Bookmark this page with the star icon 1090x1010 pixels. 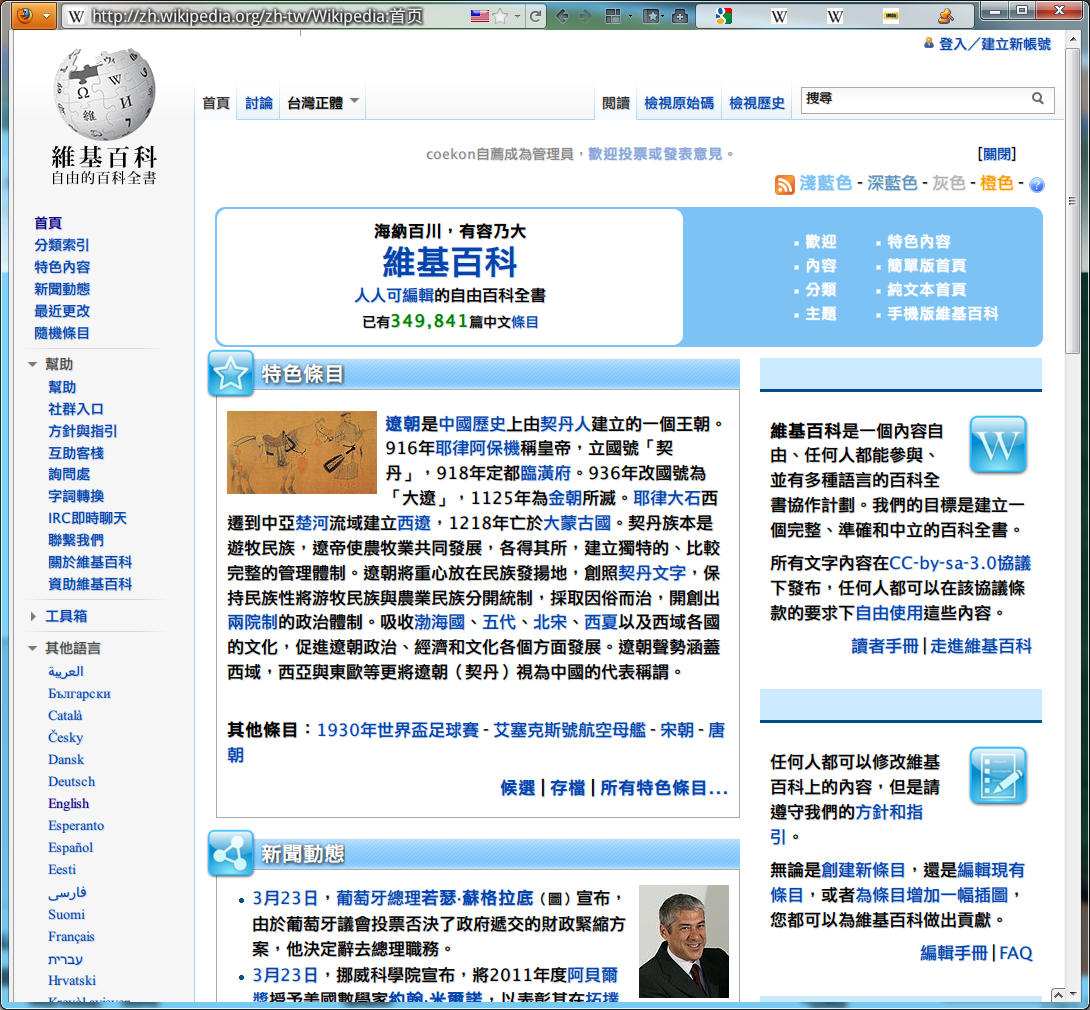500,16
